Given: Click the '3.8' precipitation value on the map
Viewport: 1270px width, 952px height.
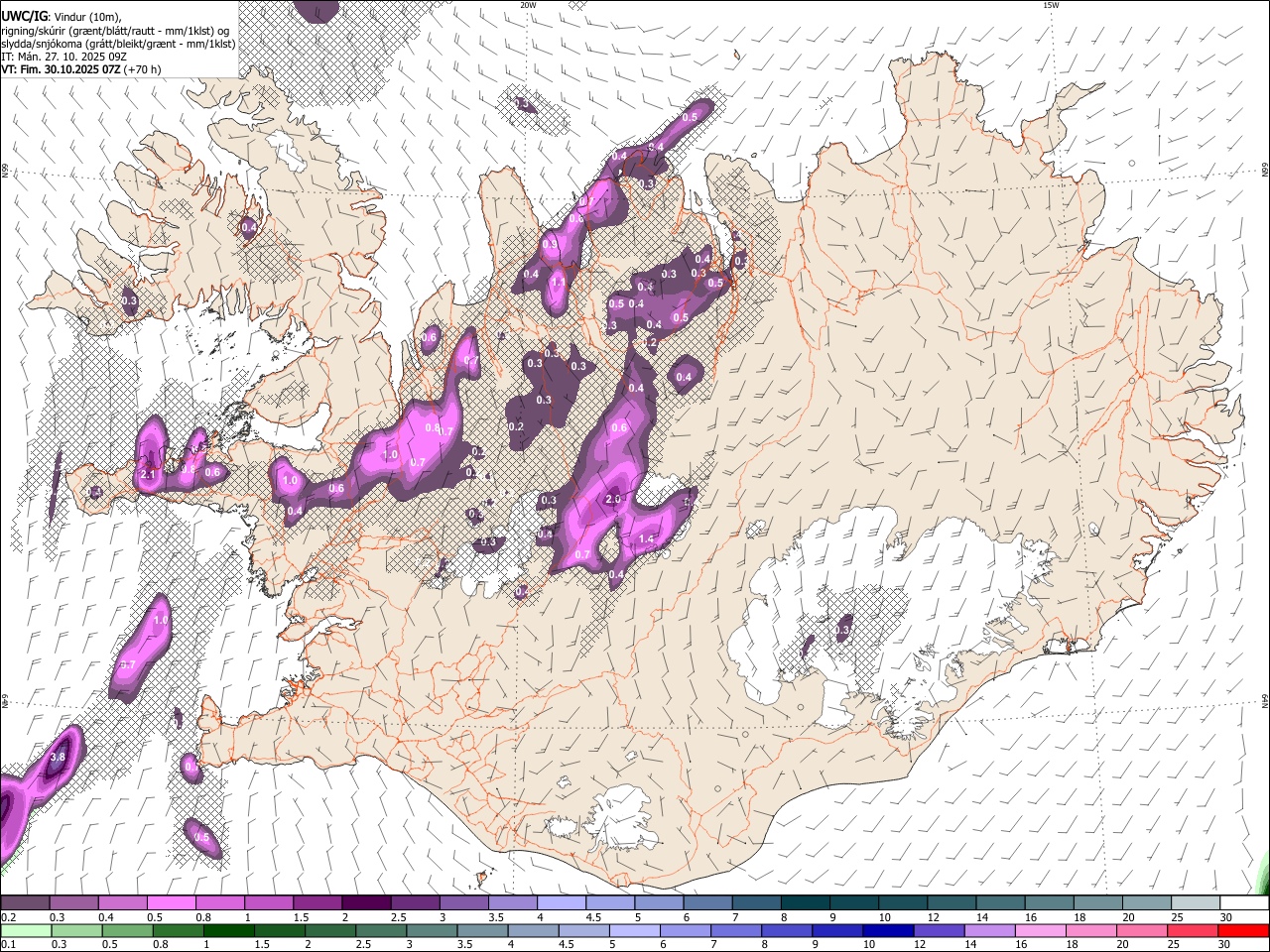Looking at the screenshot, I should coord(58,757).
